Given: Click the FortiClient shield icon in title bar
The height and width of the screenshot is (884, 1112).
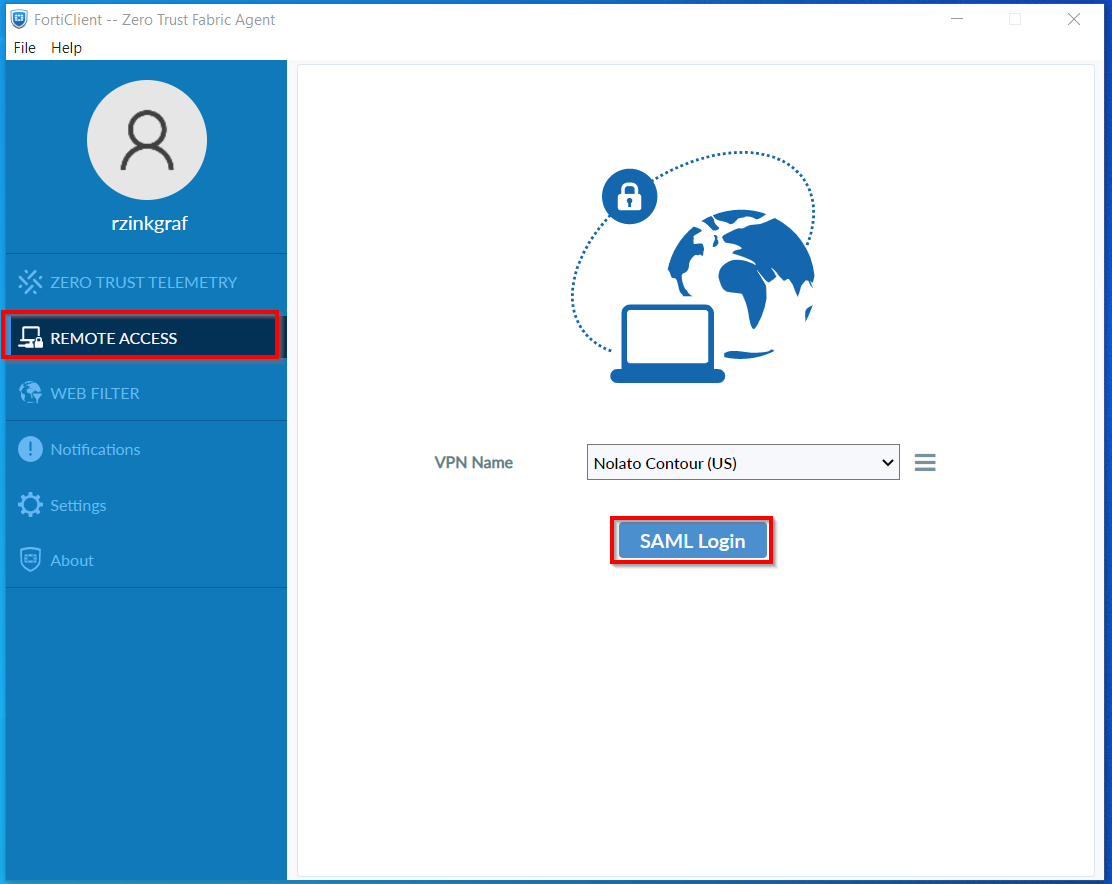Looking at the screenshot, I should [x=19, y=19].
